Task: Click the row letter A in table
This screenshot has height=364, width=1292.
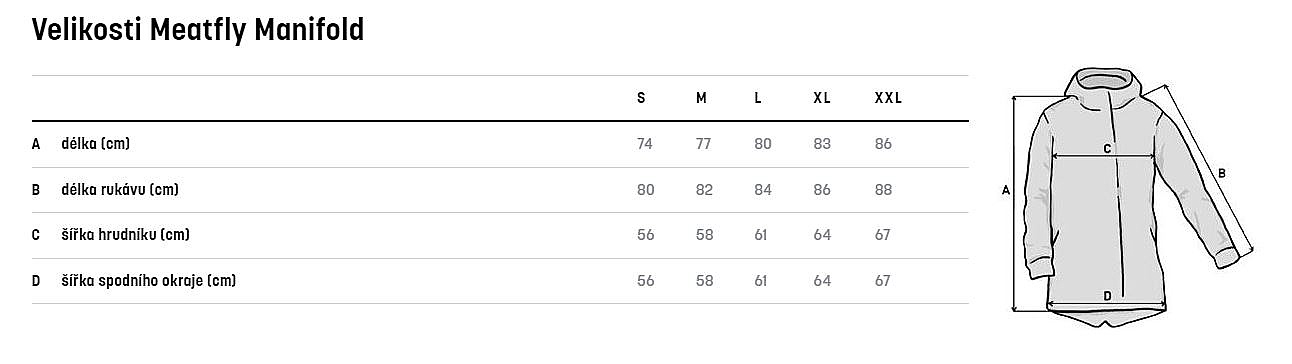Action: click(36, 144)
